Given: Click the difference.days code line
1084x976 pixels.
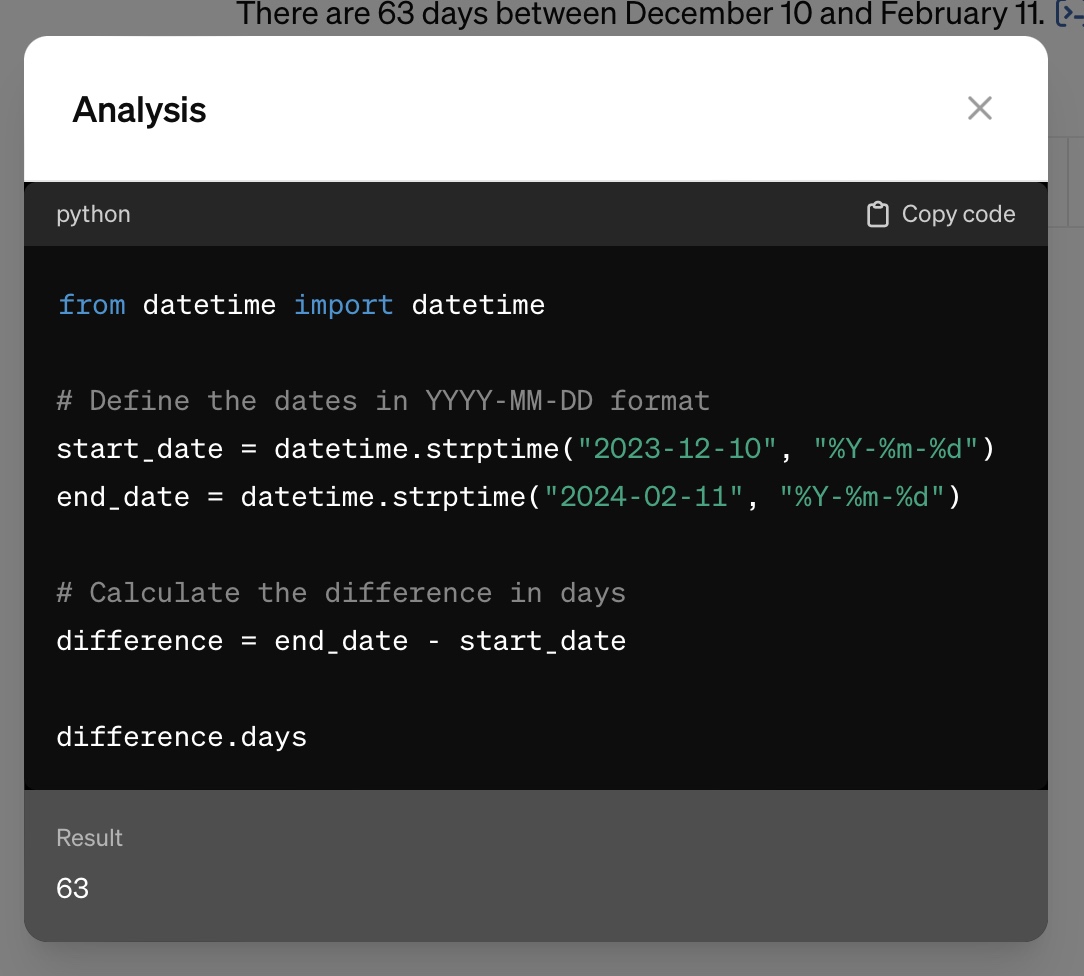Looking at the screenshot, I should [x=181, y=737].
